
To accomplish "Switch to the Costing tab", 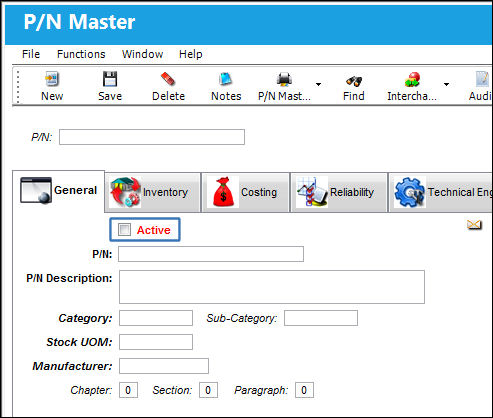I will pyautogui.click(x=246, y=192).
